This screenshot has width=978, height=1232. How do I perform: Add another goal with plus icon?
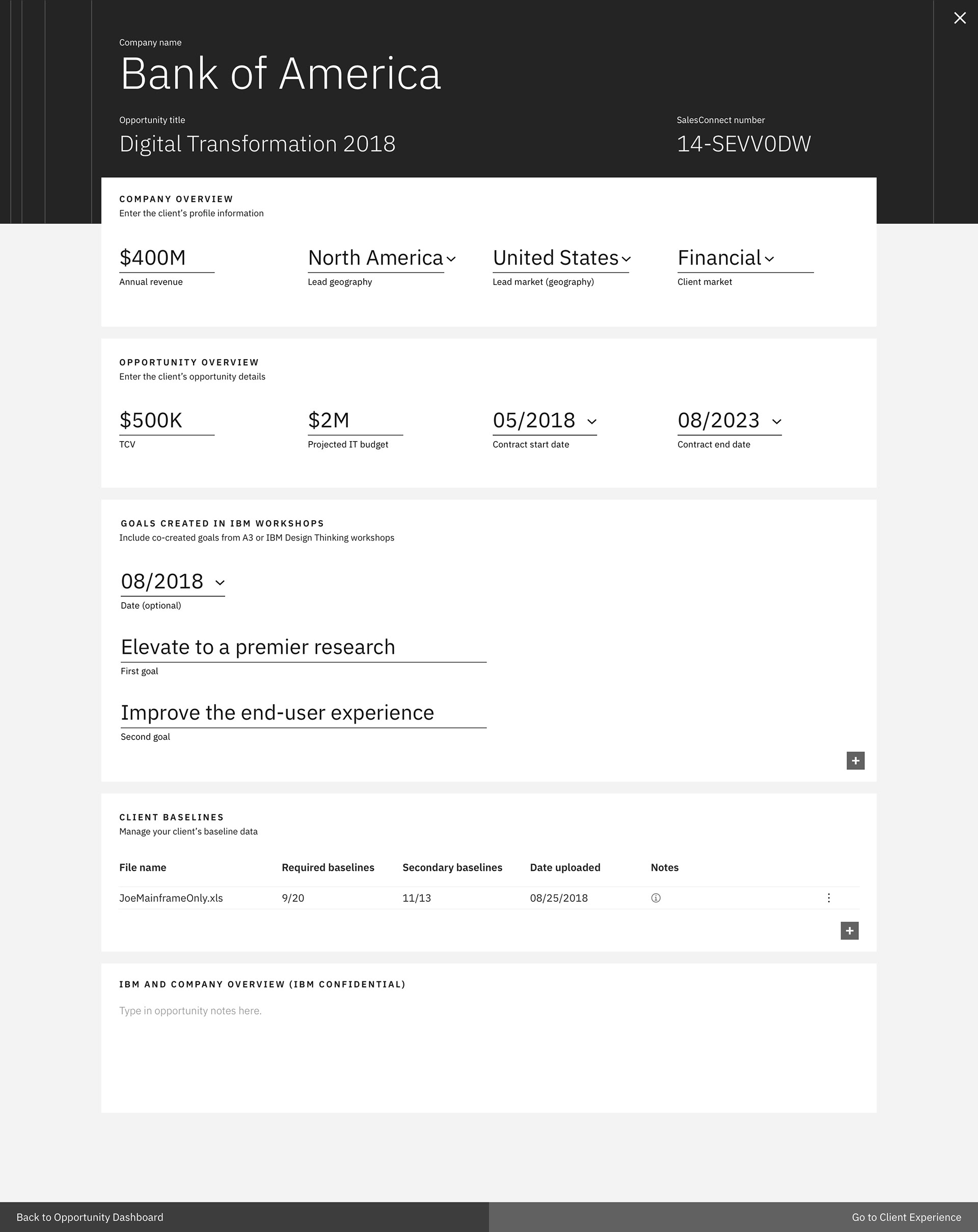click(855, 761)
